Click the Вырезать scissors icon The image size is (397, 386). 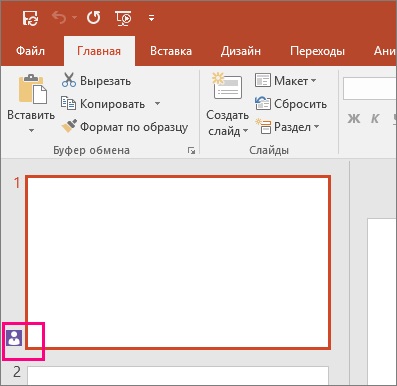[69, 80]
